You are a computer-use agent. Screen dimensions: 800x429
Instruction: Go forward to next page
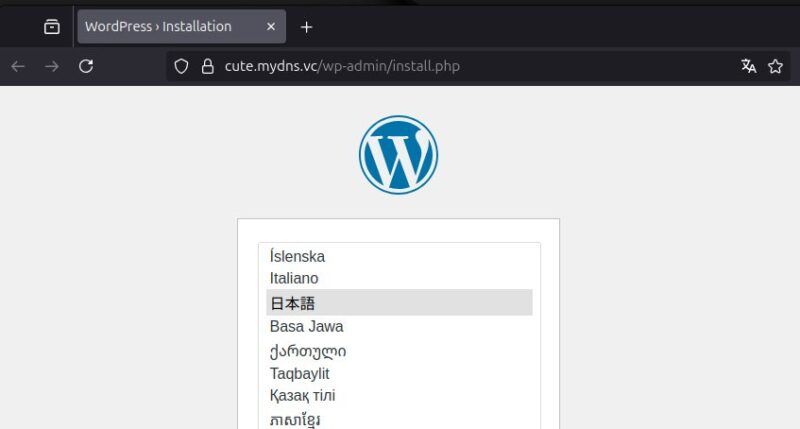click(52, 66)
